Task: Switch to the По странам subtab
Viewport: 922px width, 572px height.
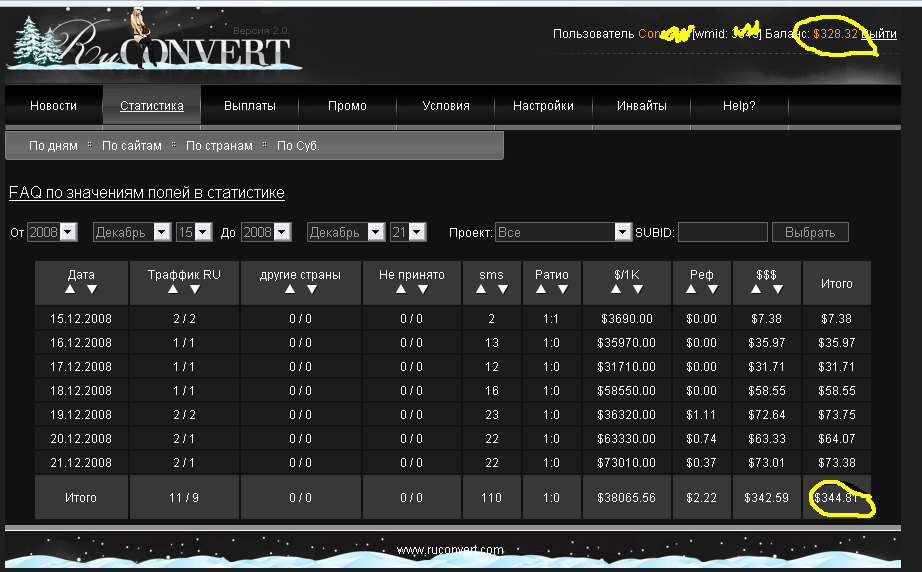Action: click(x=218, y=146)
